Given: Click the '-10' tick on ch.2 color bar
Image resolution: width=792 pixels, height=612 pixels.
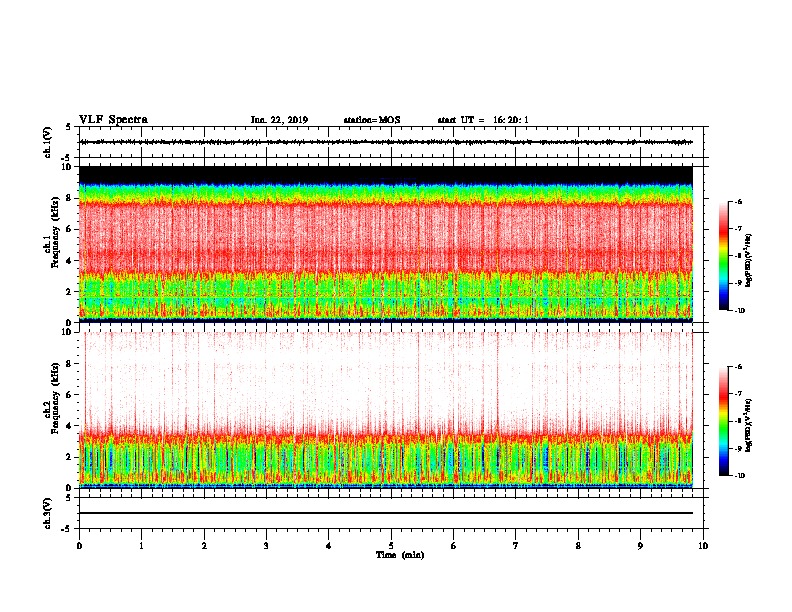Looking at the screenshot, I should pos(739,476).
